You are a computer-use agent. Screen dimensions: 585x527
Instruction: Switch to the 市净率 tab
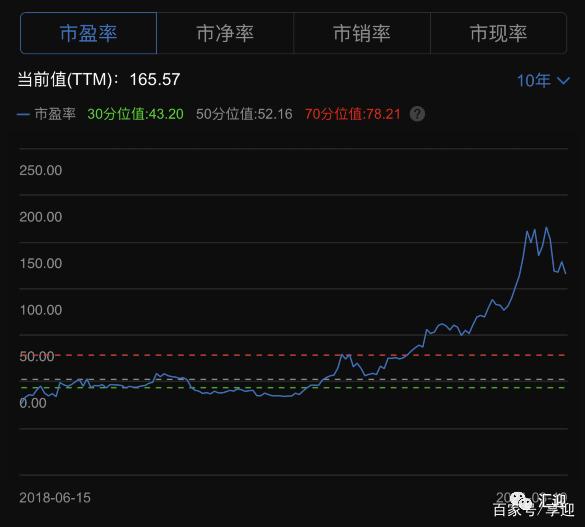225,33
